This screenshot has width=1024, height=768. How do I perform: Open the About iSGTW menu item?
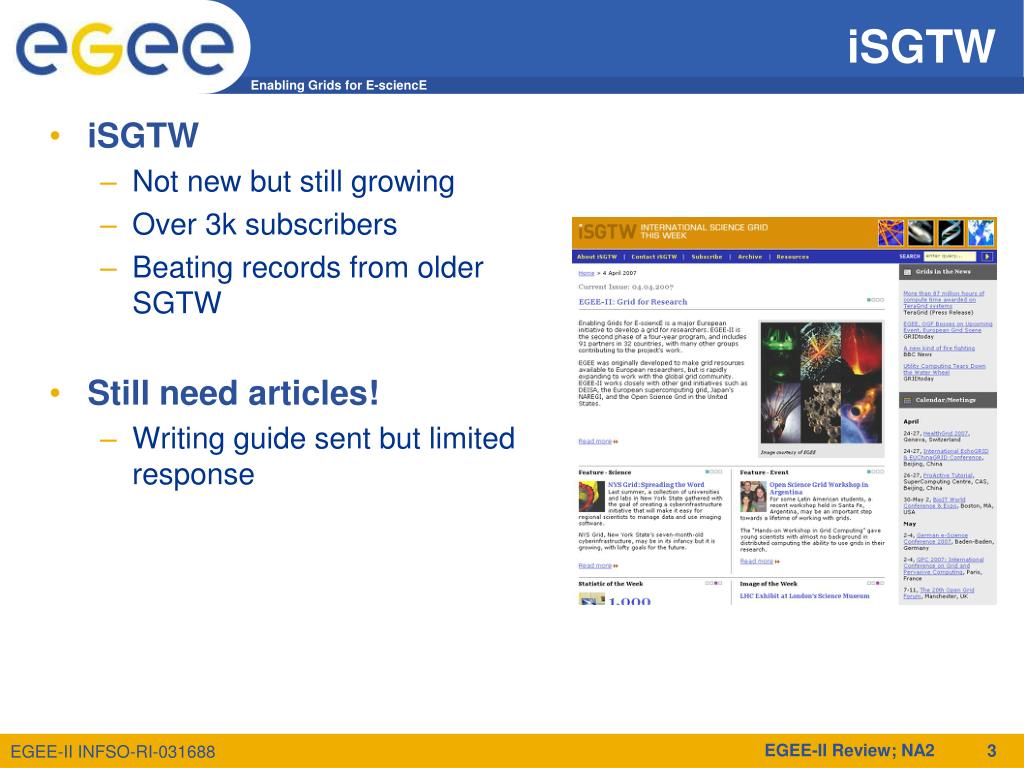pyautogui.click(x=597, y=257)
